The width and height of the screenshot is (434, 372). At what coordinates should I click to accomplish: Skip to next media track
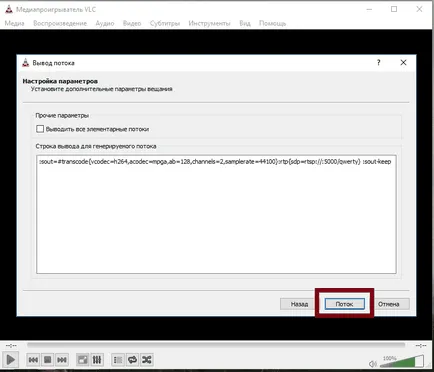point(62,360)
